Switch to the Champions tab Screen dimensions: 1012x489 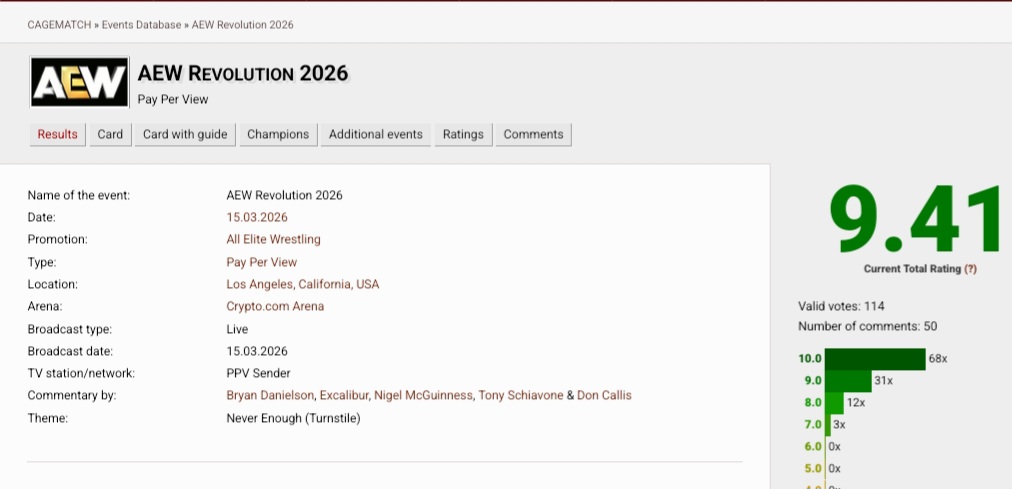278,134
